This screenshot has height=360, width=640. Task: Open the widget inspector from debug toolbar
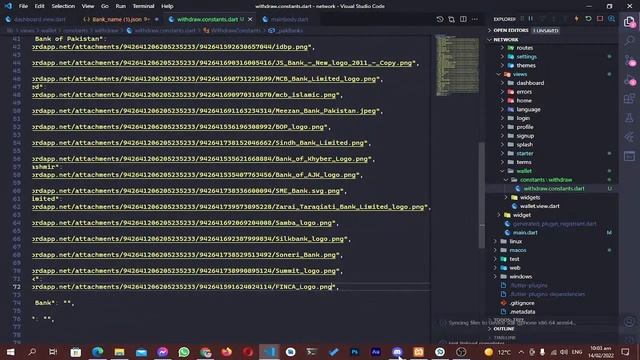point(611,19)
